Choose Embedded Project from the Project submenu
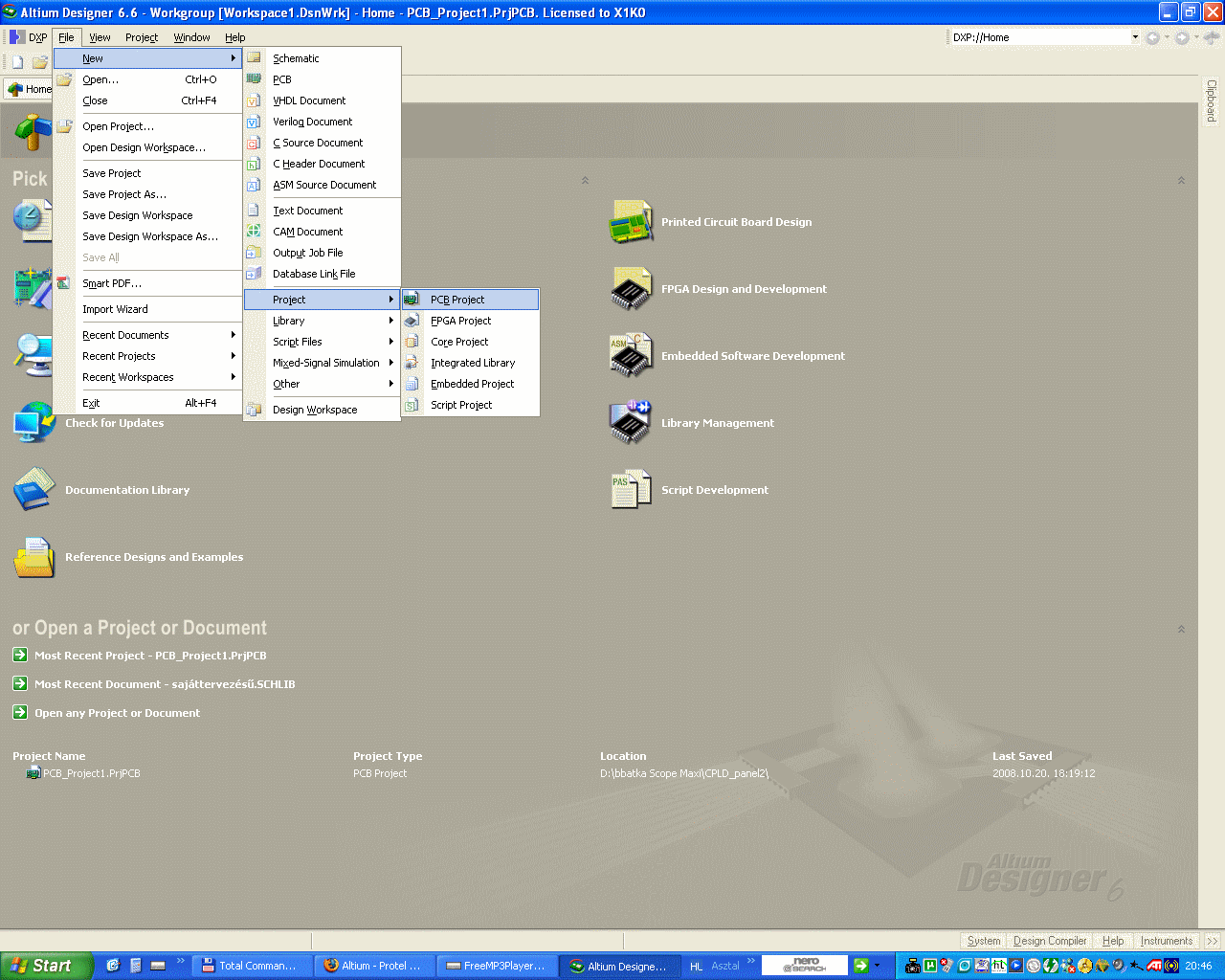This screenshot has width=1225, height=980. [x=470, y=384]
